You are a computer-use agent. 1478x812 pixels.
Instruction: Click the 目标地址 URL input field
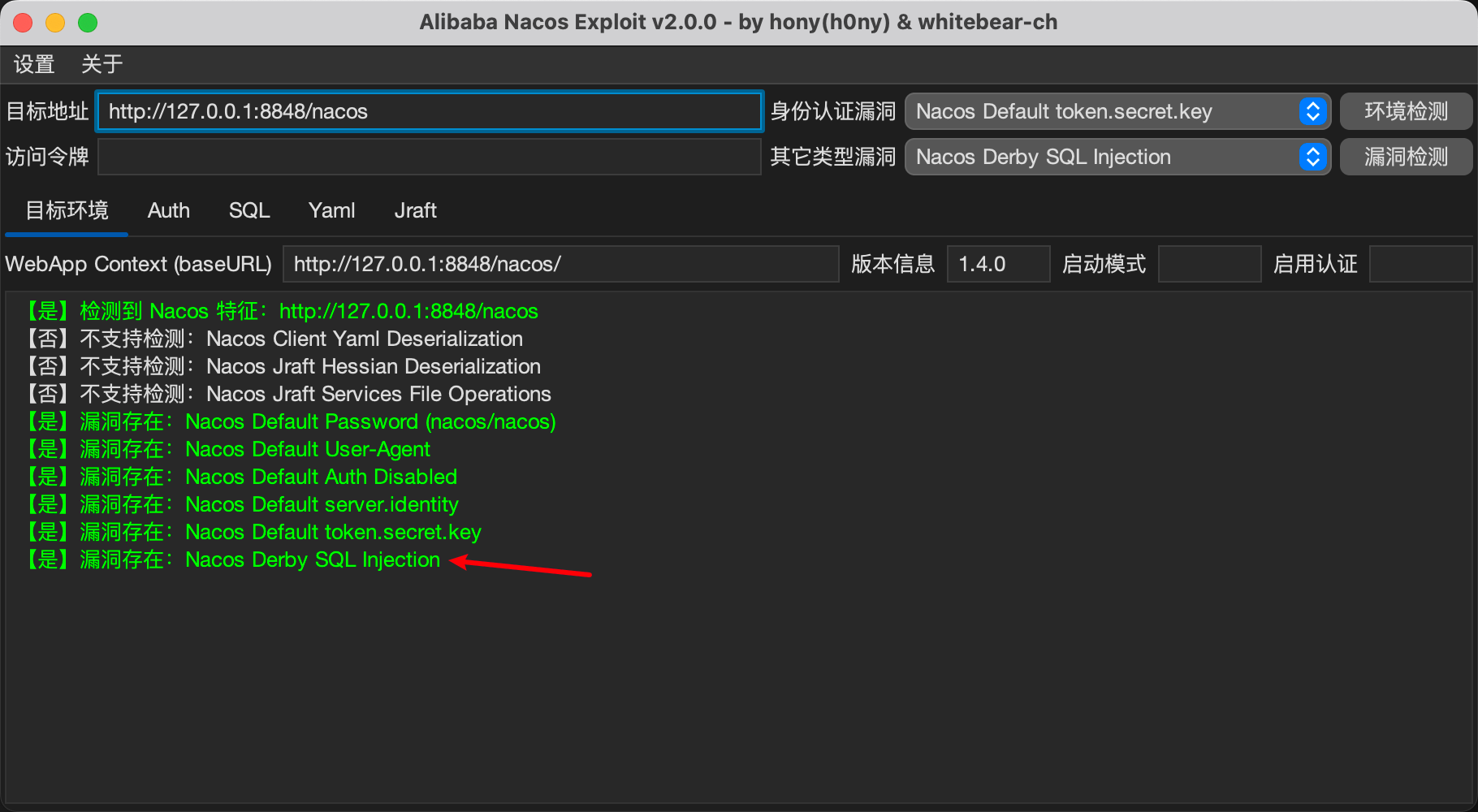(x=430, y=111)
